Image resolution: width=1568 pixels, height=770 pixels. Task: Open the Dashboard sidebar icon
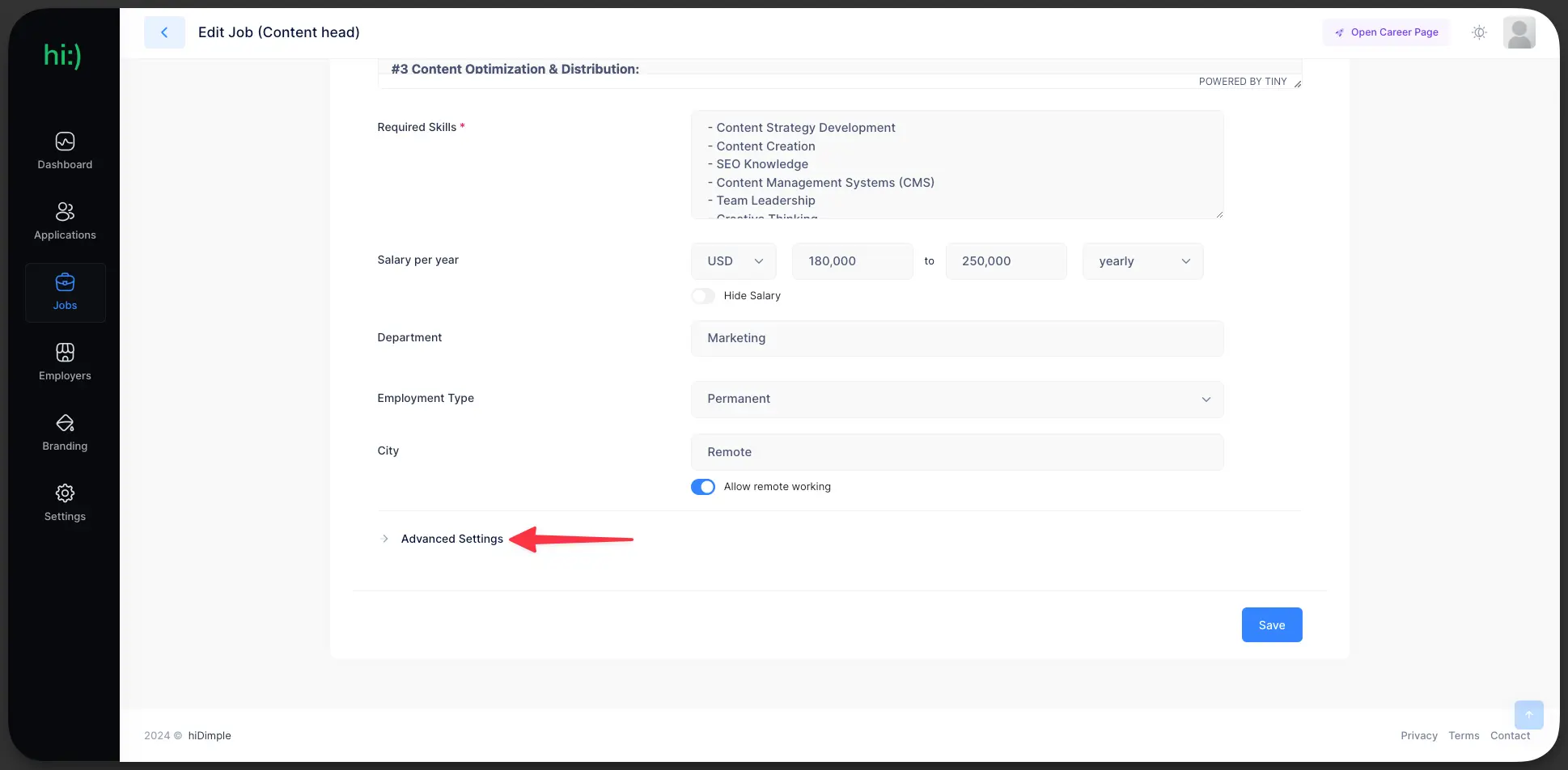point(65,142)
